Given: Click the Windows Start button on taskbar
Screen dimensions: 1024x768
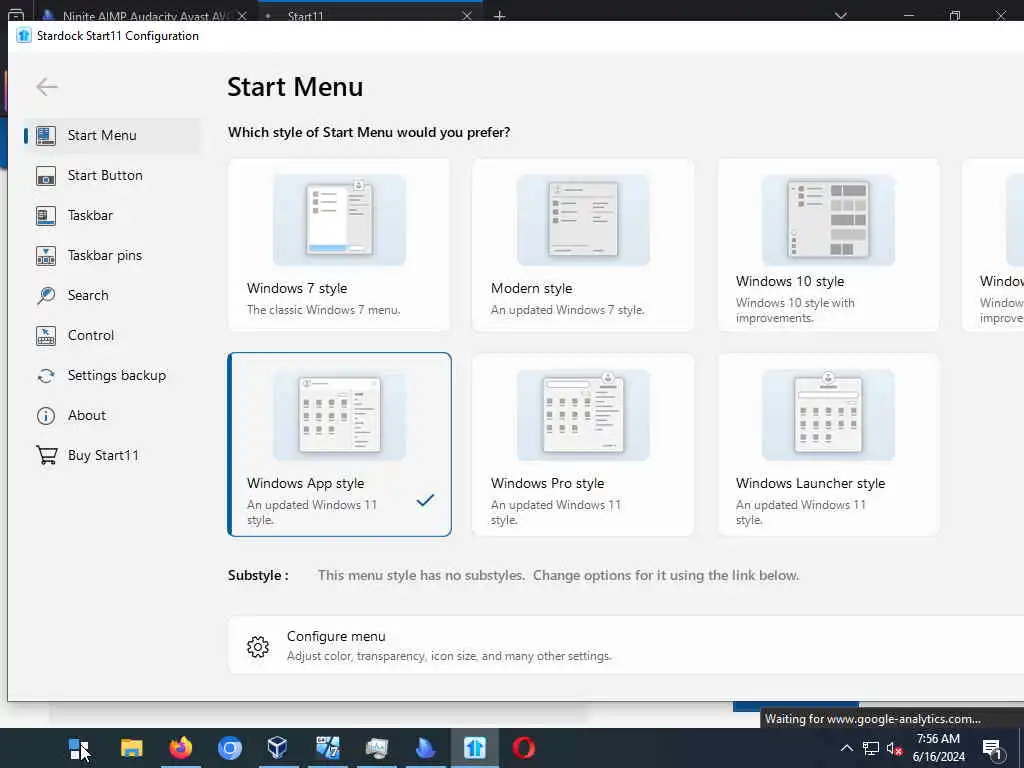Looking at the screenshot, I should [x=79, y=748].
